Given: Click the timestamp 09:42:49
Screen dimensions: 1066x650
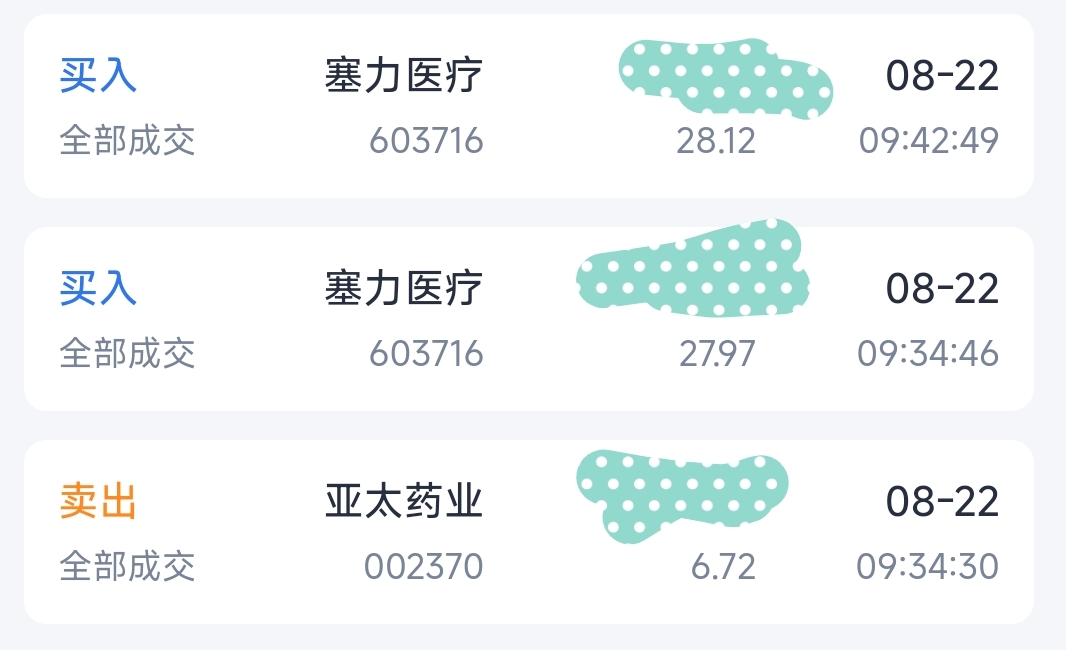Looking at the screenshot, I should tap(929, 141).
